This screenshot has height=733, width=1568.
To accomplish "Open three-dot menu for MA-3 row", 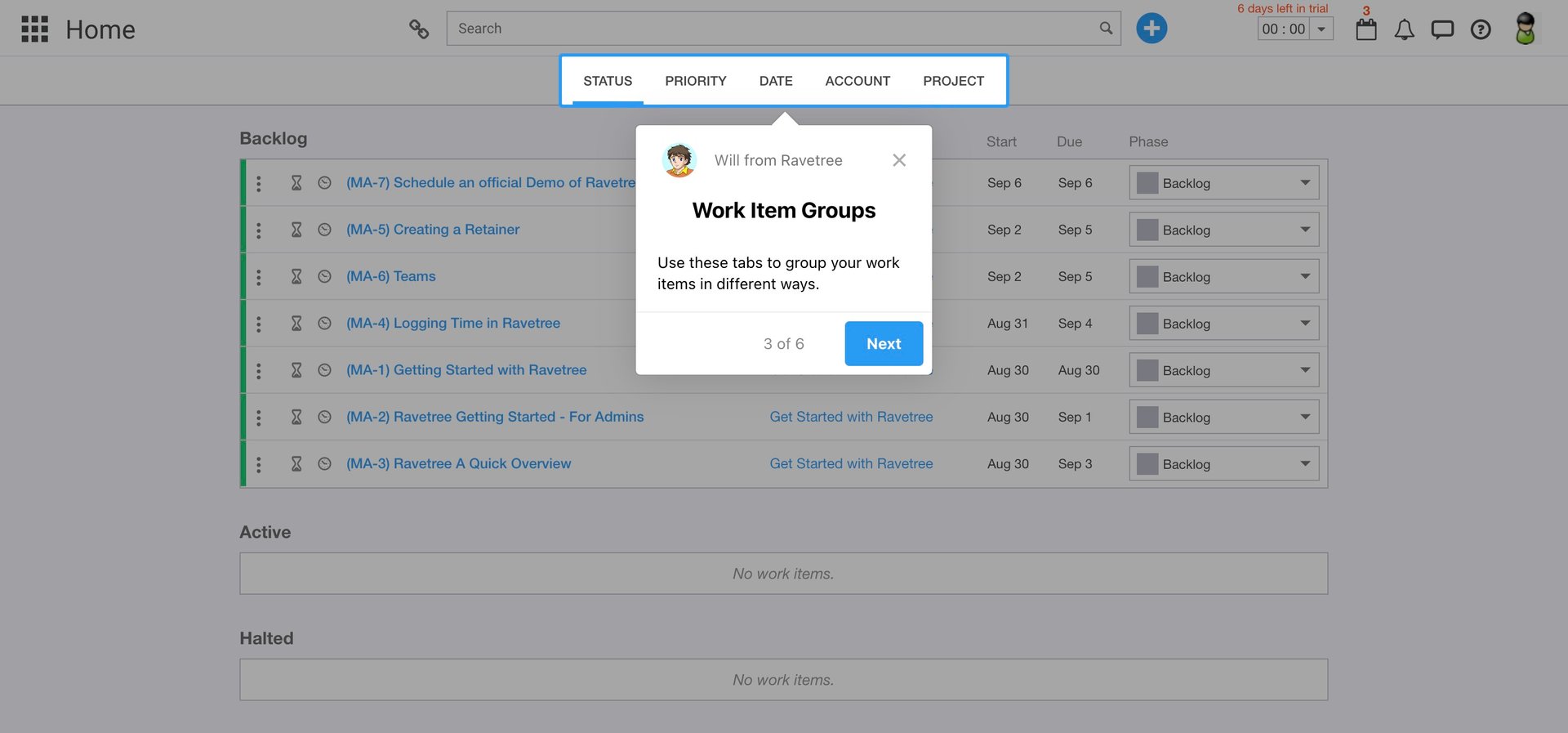I will tap(259, 464).
